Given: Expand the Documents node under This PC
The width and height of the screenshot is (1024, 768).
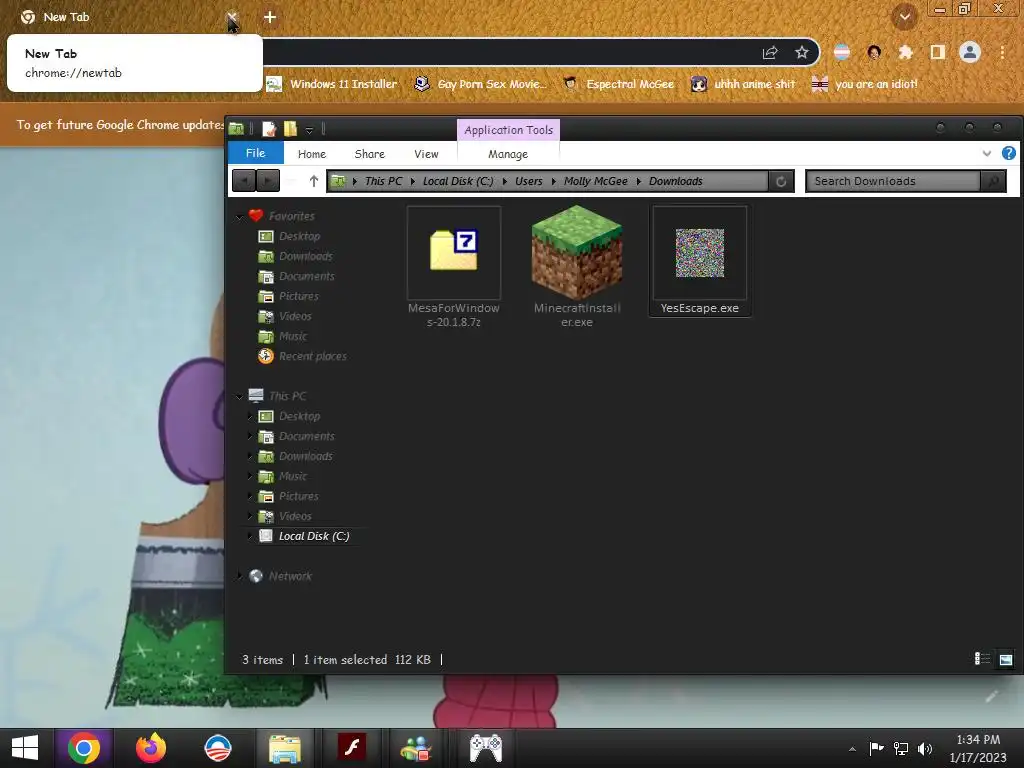Looking at the screenshot, I should click(x=250, y=436).
